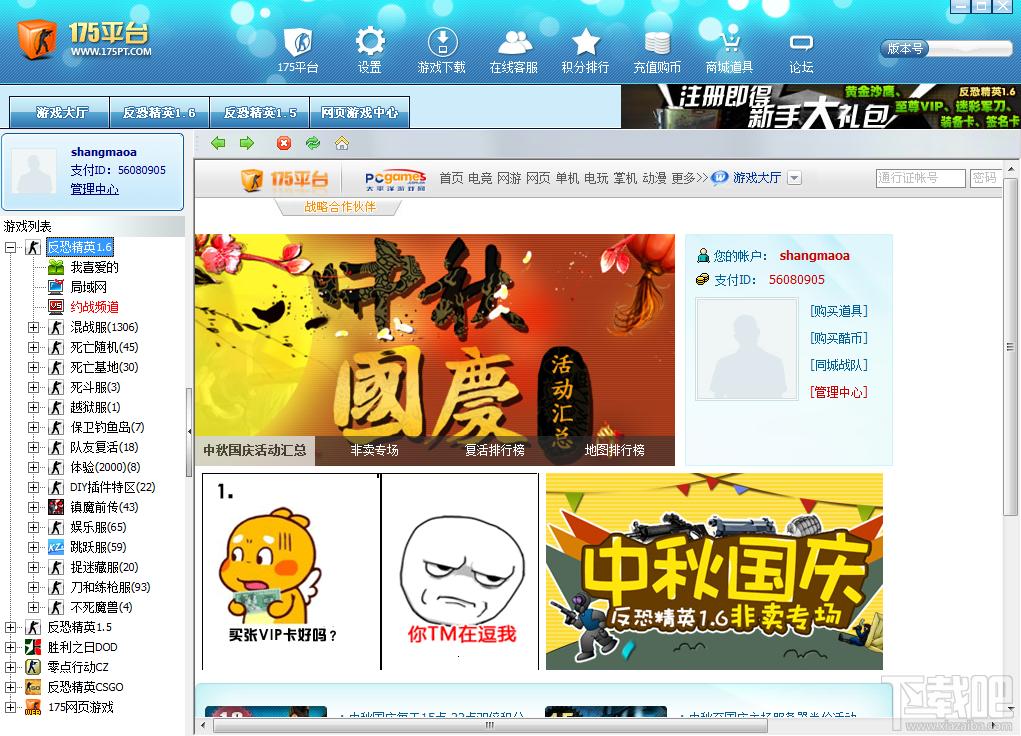Open 充值购币 coins icon

pos(657,42)
